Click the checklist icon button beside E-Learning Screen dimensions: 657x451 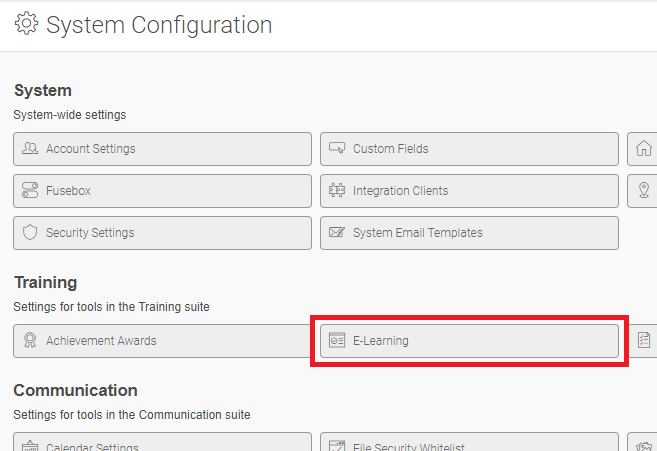[643, 340]
